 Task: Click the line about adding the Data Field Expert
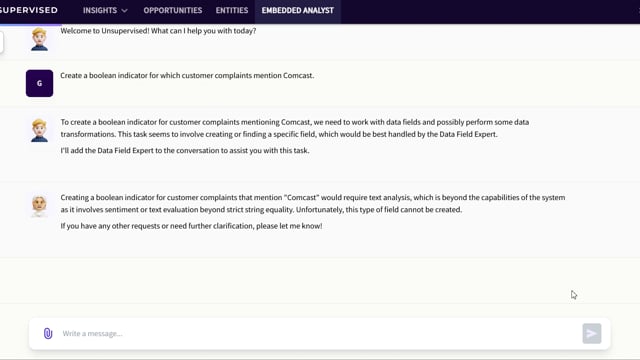(185, 151)
